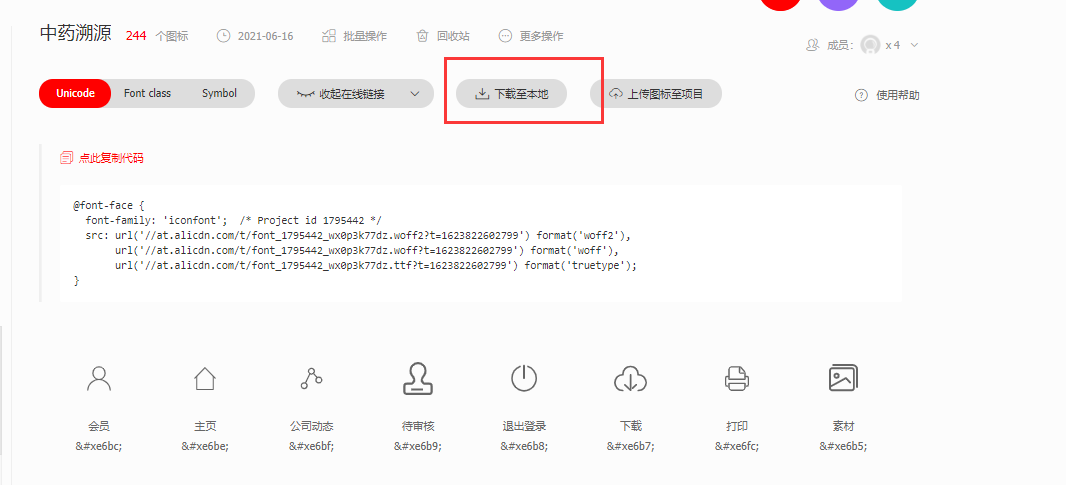Click 下载至本地 download button
The height and width of the screenshot is (485, 1066).
(x=511, y=94)
